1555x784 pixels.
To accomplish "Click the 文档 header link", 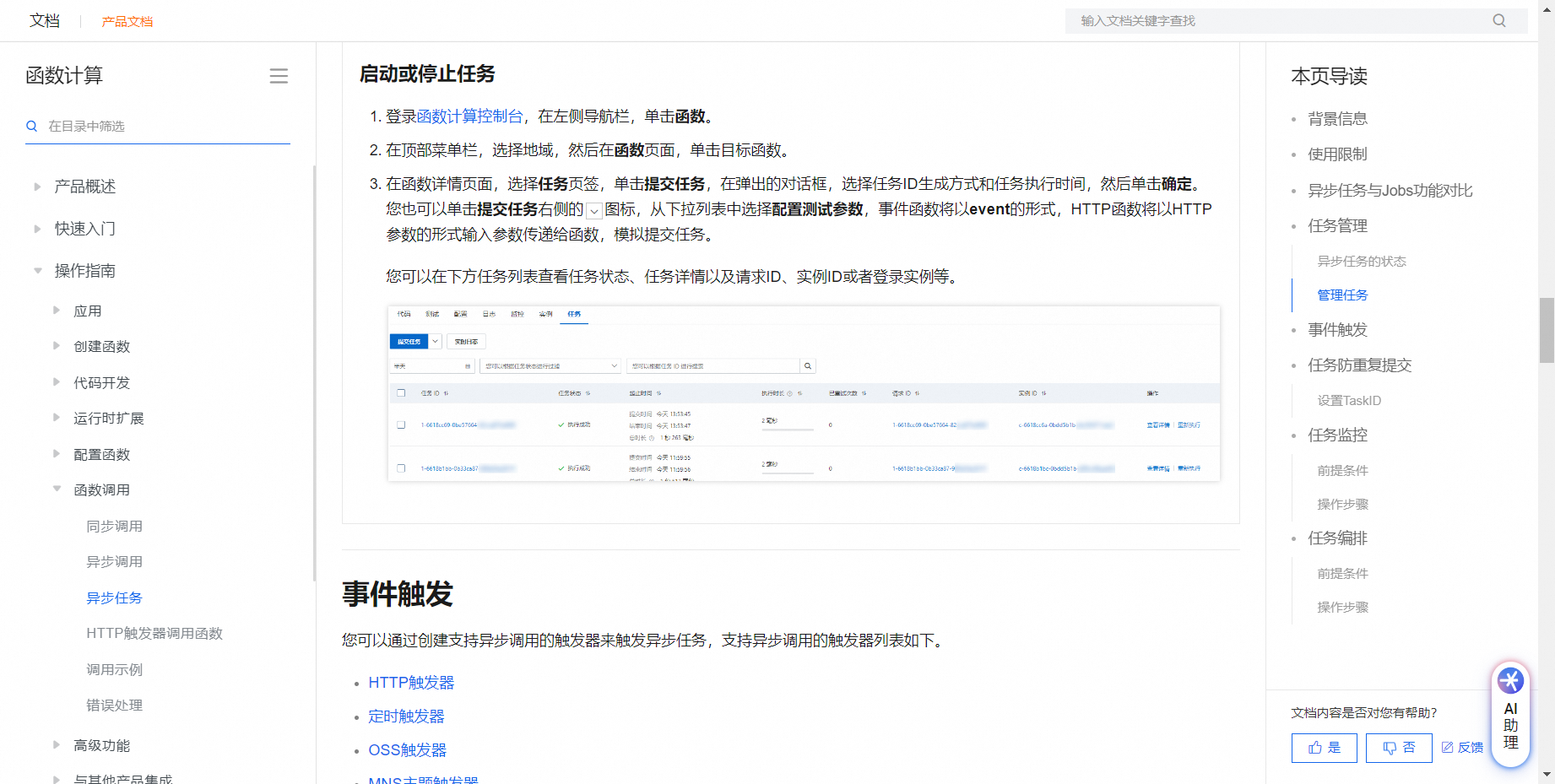I will click(45, 20).
